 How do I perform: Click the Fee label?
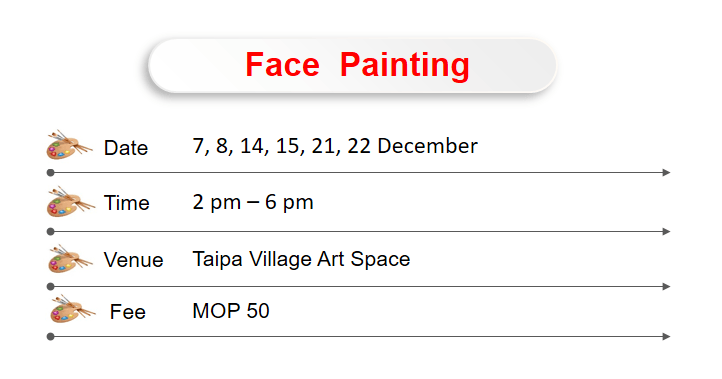coord(128,312)
